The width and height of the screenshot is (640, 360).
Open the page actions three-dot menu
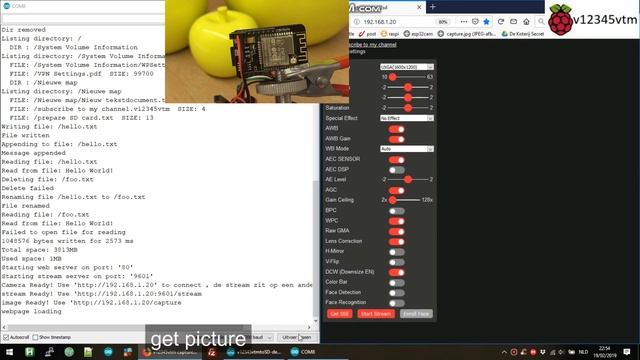464,22
